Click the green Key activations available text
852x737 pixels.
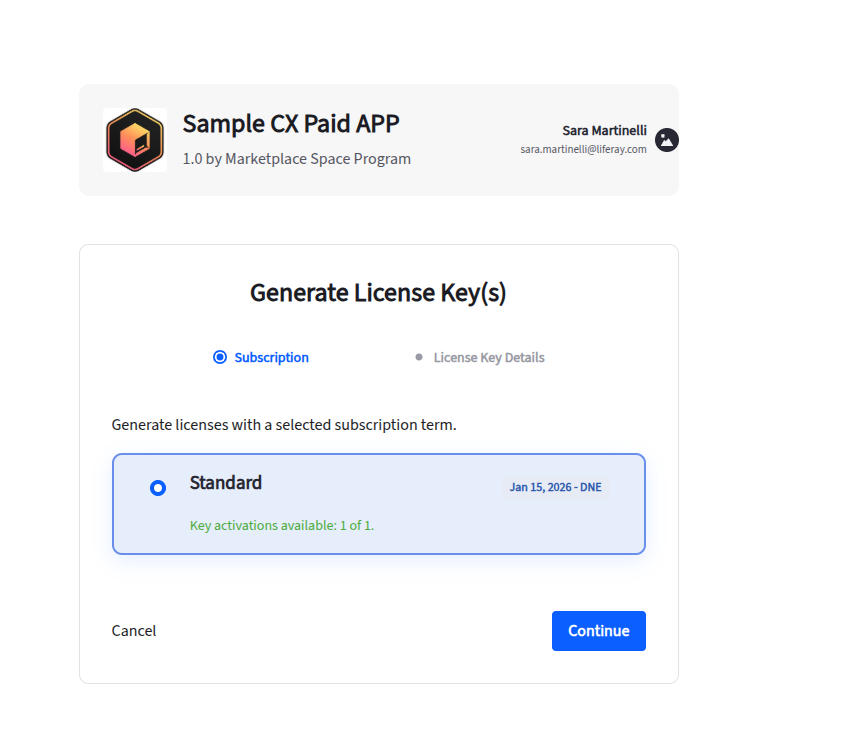tap(282, 525)
